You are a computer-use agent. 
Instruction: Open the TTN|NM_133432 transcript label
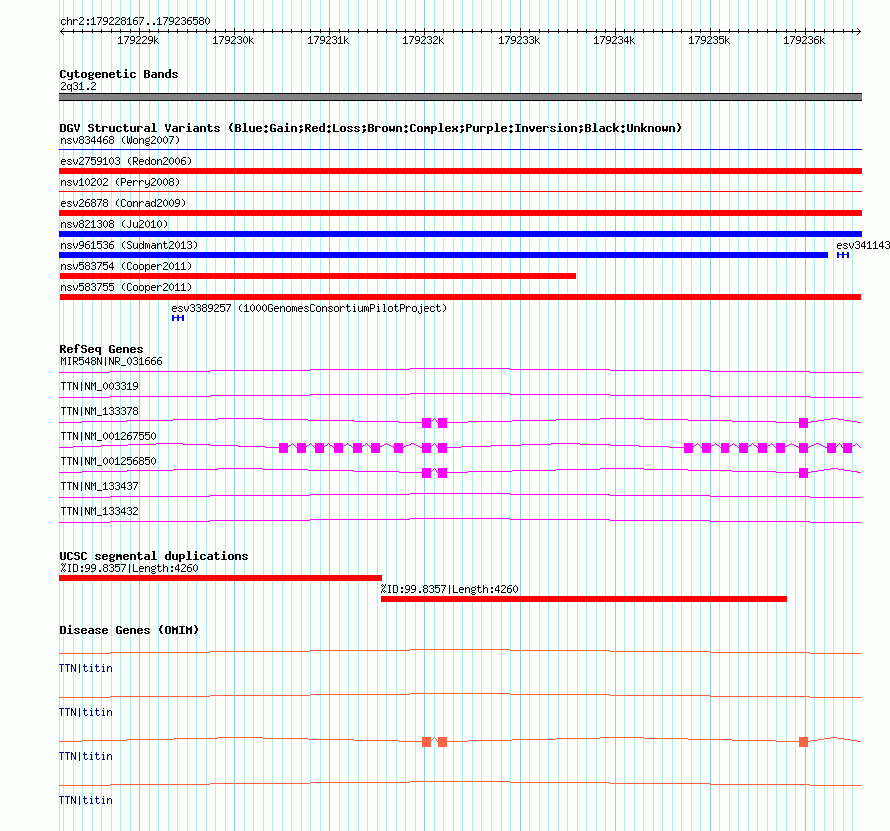99,511
